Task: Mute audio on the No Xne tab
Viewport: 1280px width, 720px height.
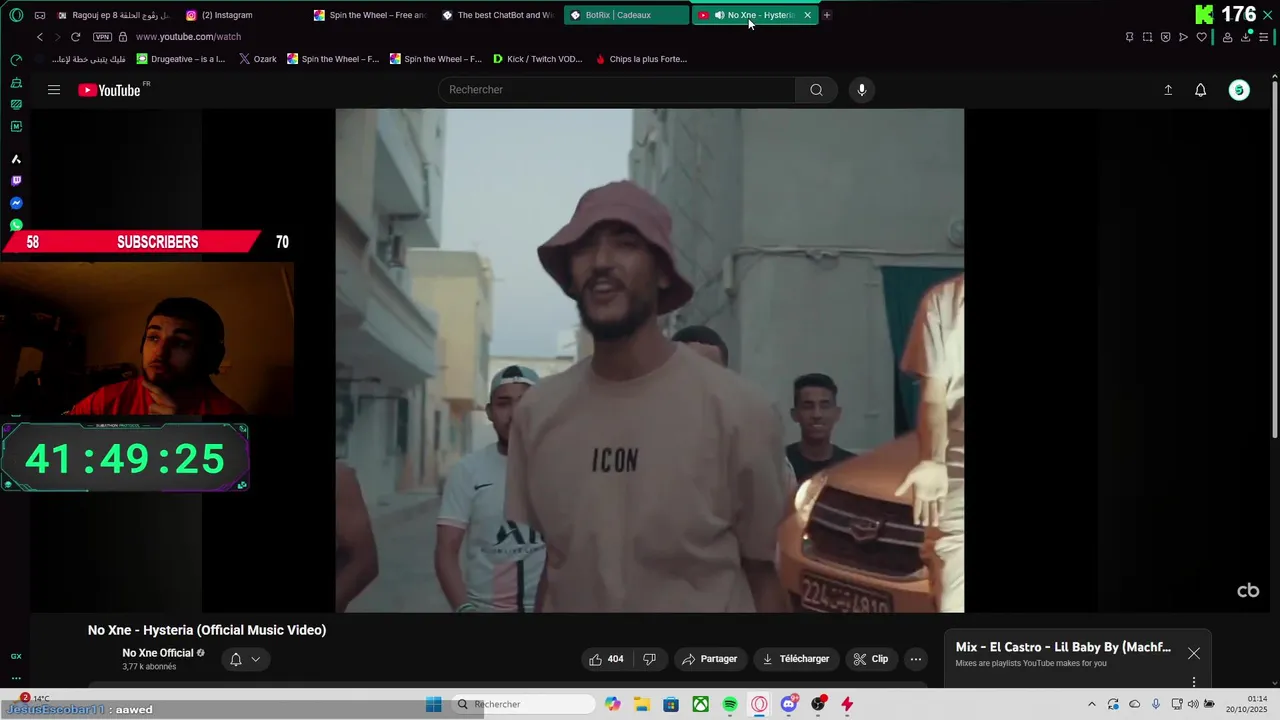Action: click(719, 15)
